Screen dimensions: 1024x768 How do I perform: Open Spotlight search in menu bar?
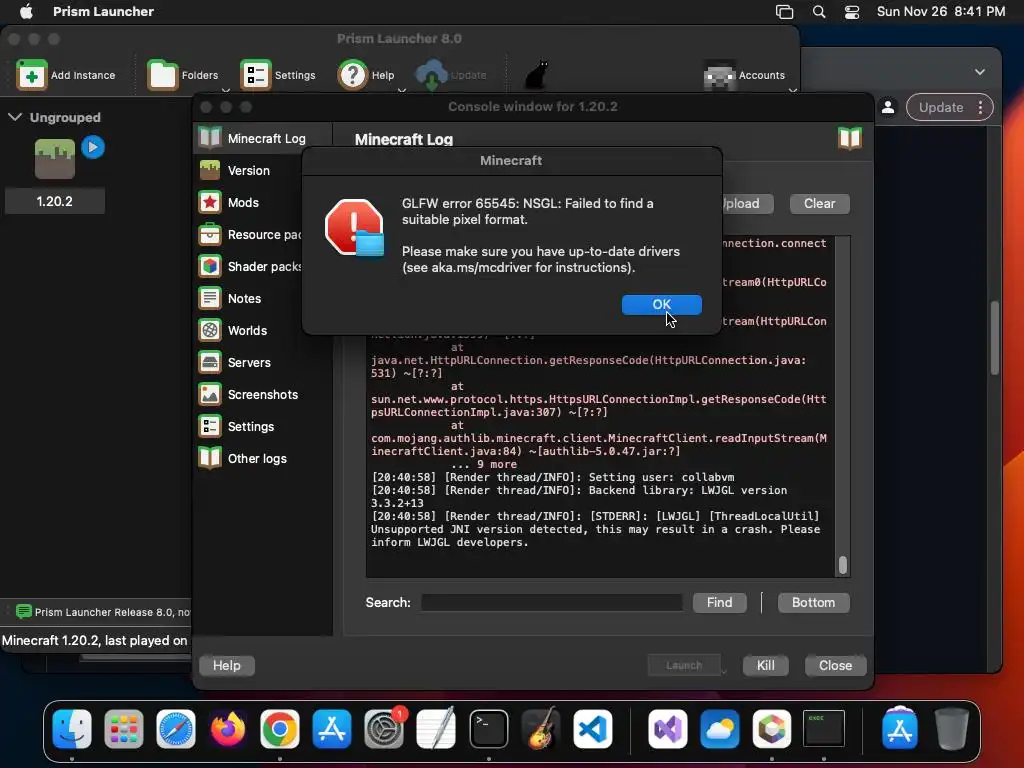[x=819, y=12]
